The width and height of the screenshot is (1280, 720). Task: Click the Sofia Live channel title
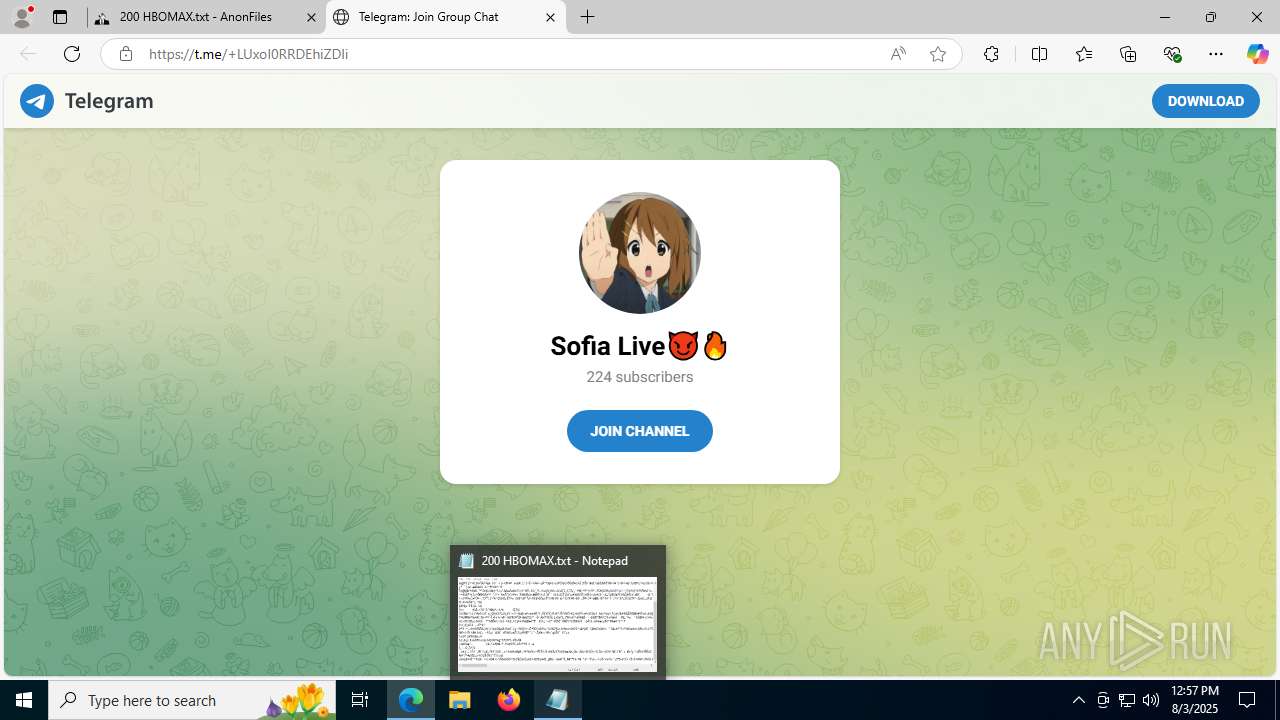coord(640,346)
